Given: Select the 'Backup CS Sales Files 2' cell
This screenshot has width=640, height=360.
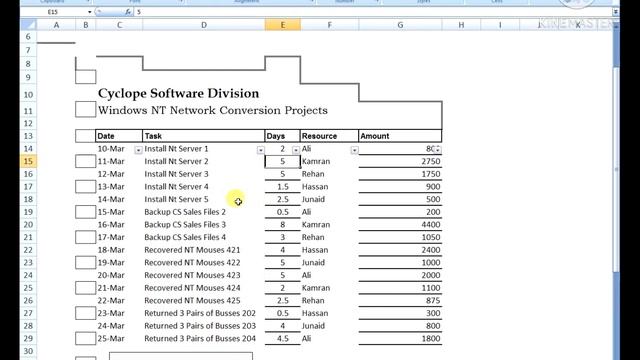Looking at the screenshot, I should tap(204, 212).
